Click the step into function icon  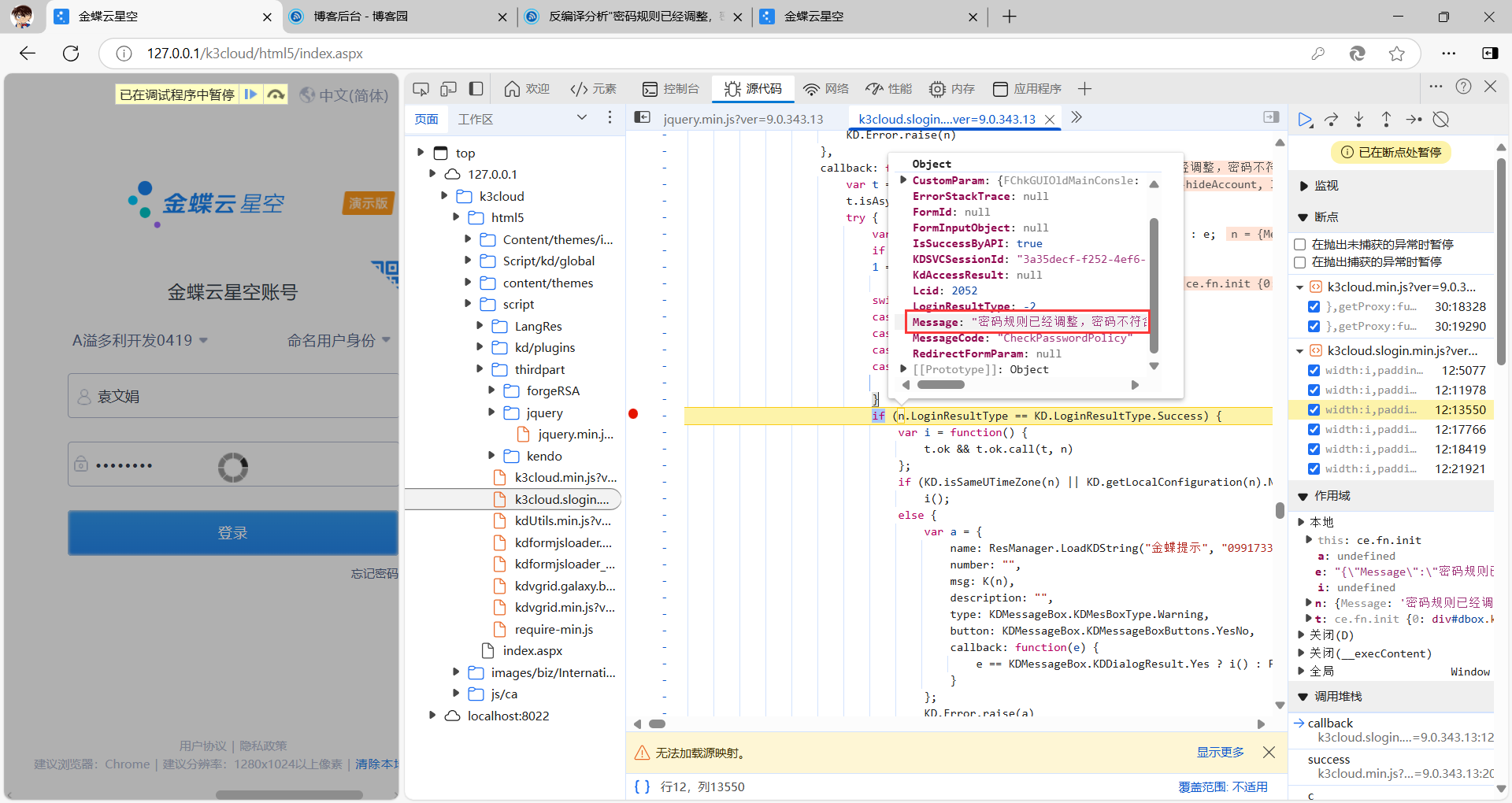click(1359, 120)
